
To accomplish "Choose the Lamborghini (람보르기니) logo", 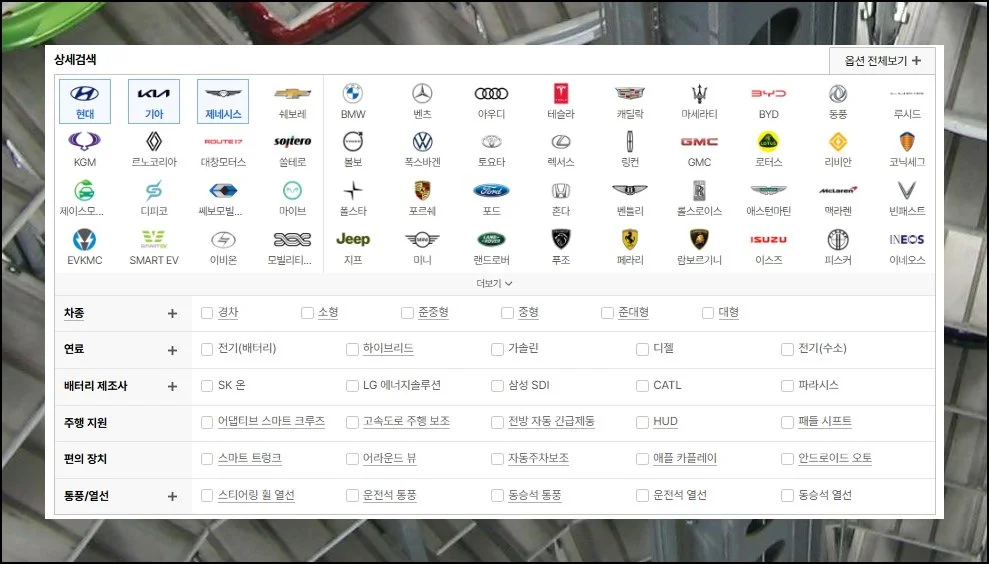I will [699, 239].
